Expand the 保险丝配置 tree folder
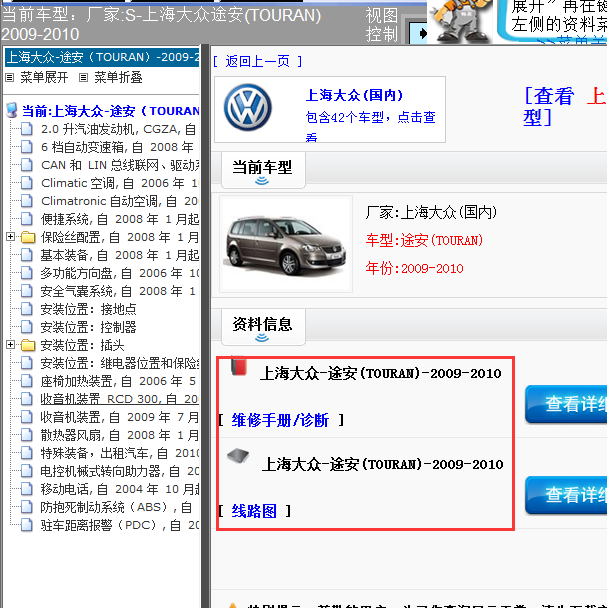607x608 pixels. pos(10,237)
